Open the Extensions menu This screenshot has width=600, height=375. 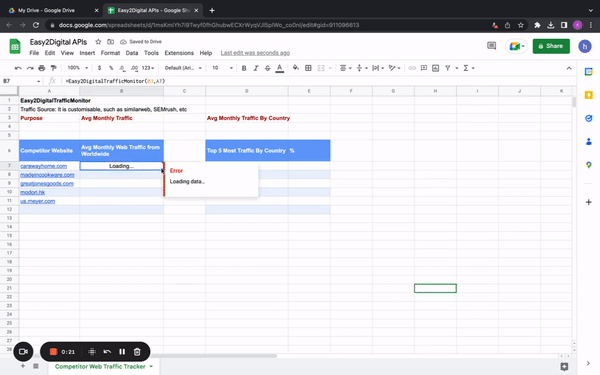(x=179, y=53)
